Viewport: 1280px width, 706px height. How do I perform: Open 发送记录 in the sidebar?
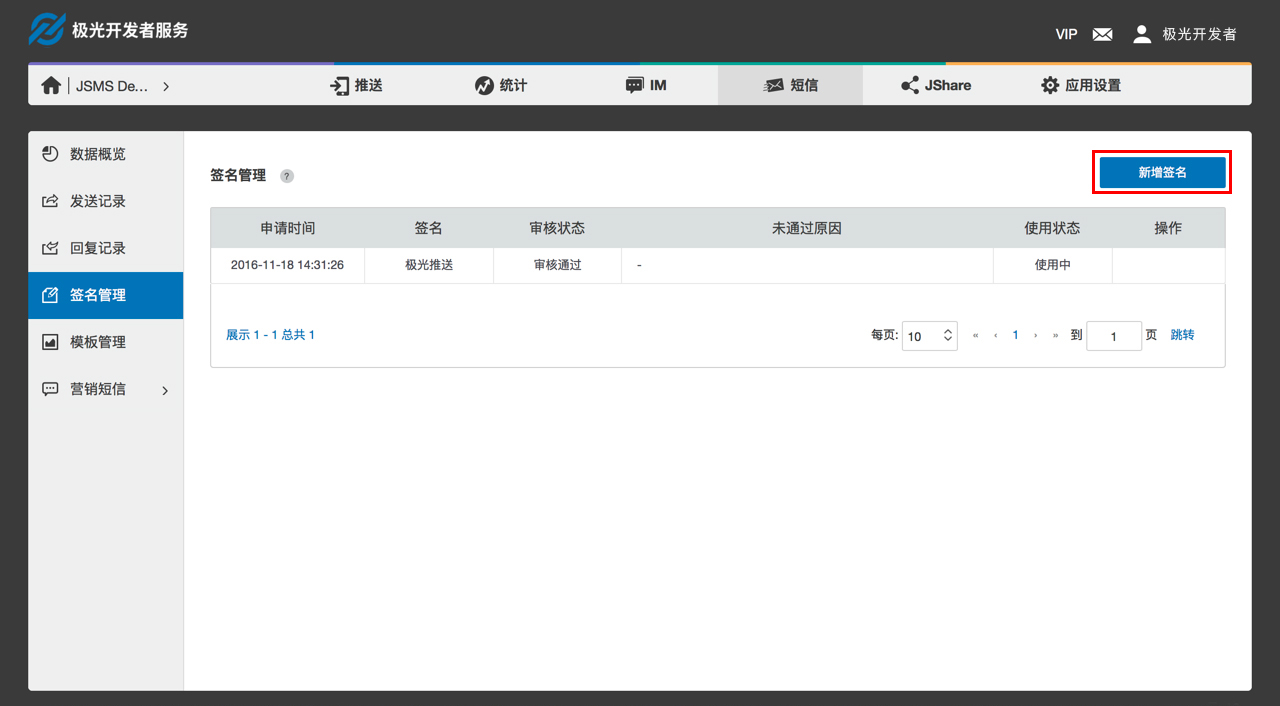pos(106,201)
